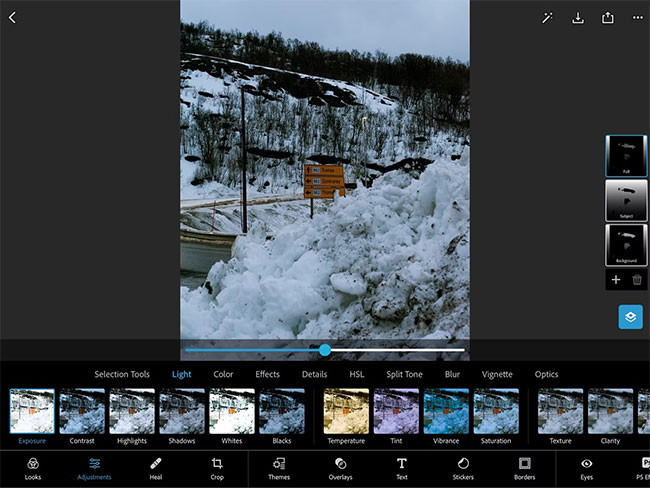Viewport: 650px width, 488px height.
Task: Select the Crop tool
Action: (217, 469)
